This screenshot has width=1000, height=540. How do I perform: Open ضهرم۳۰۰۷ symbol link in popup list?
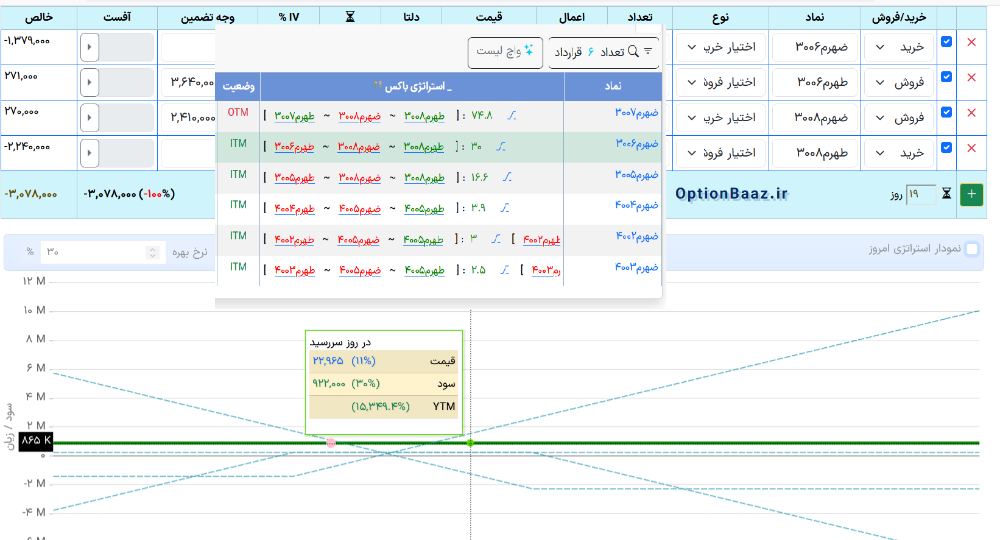[636, 113]
